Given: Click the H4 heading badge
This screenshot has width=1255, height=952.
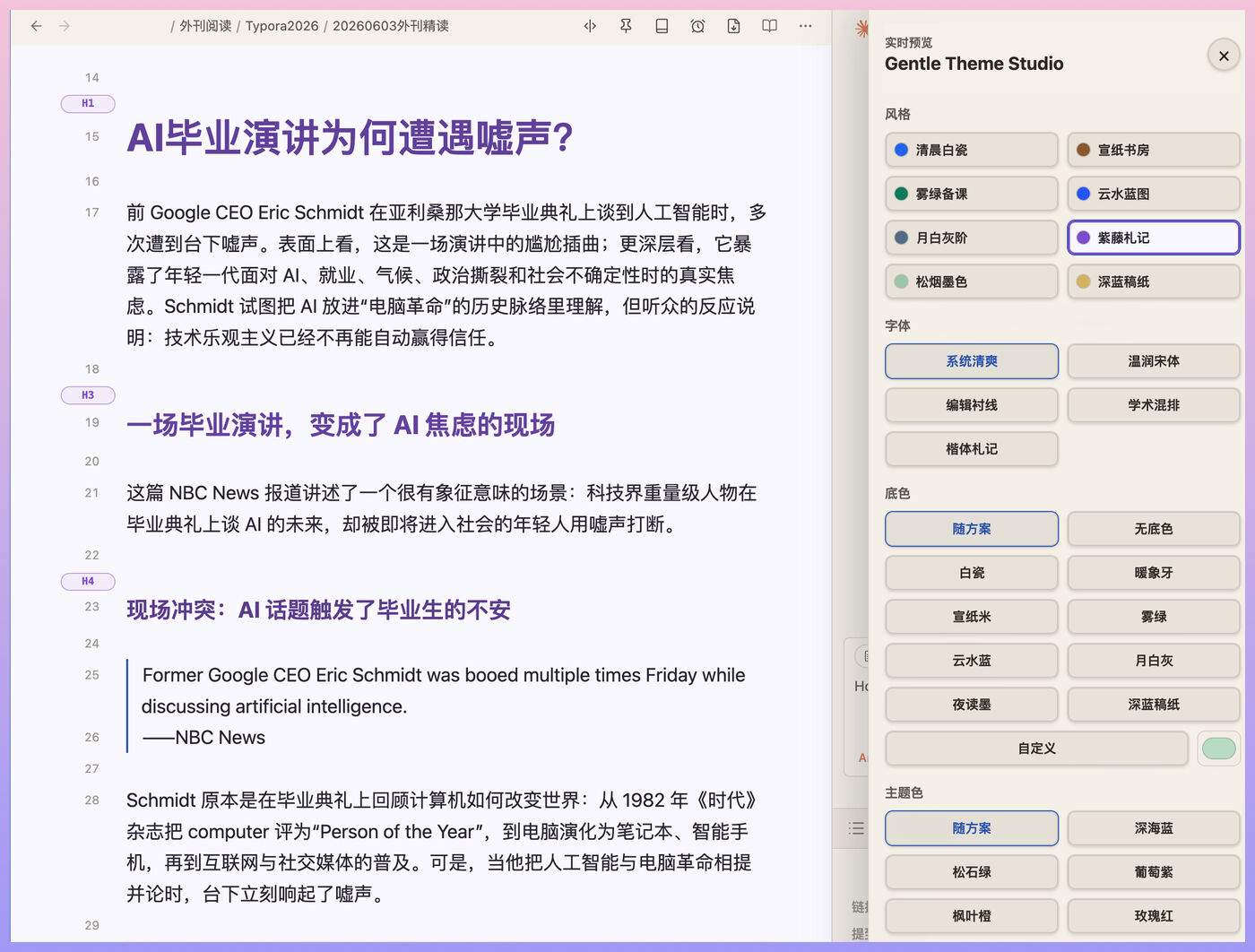Looking at the screenshot, I should click(88, 581).
